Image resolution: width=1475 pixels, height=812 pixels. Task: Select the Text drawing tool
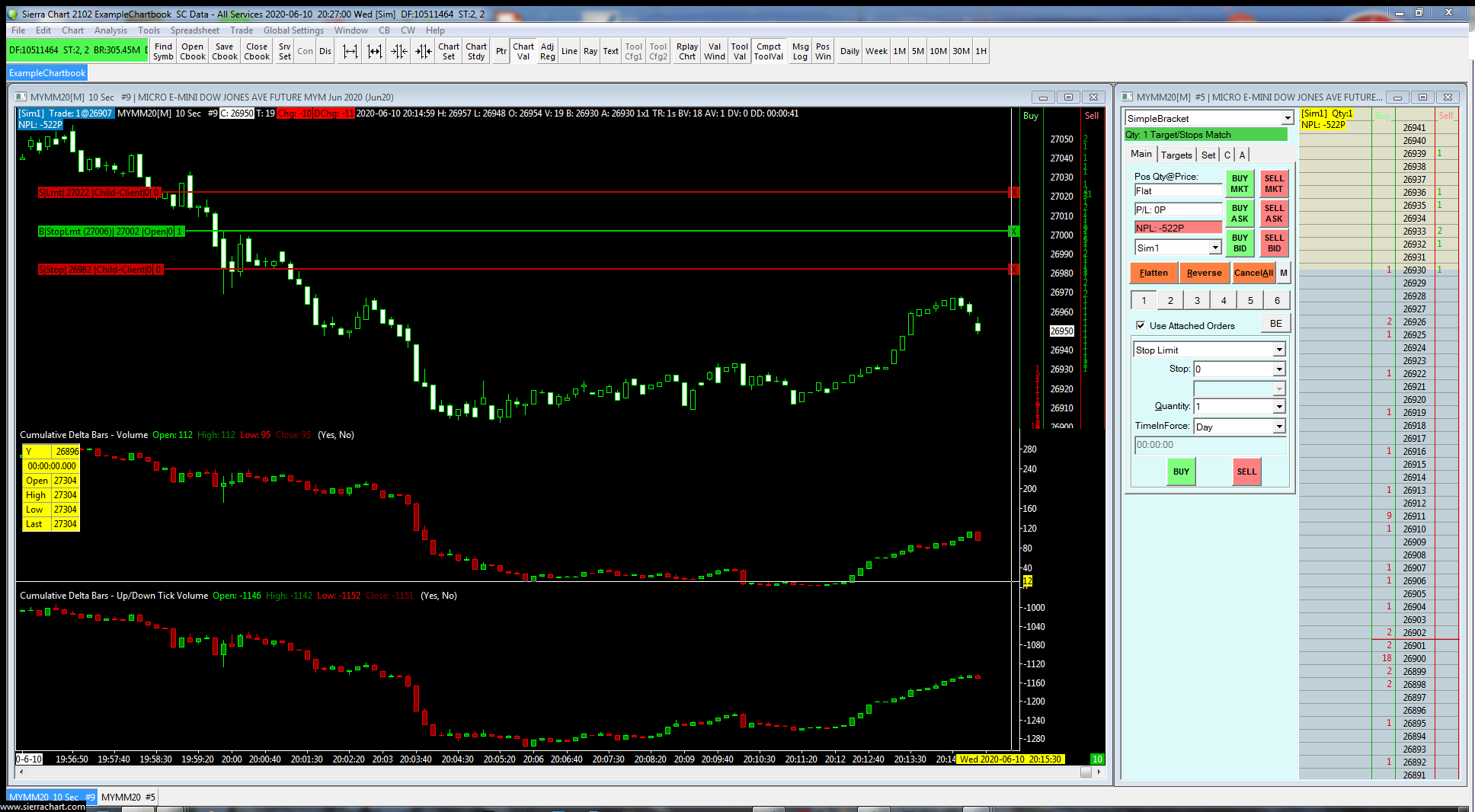pyautogui.click(x=611, y=51)
